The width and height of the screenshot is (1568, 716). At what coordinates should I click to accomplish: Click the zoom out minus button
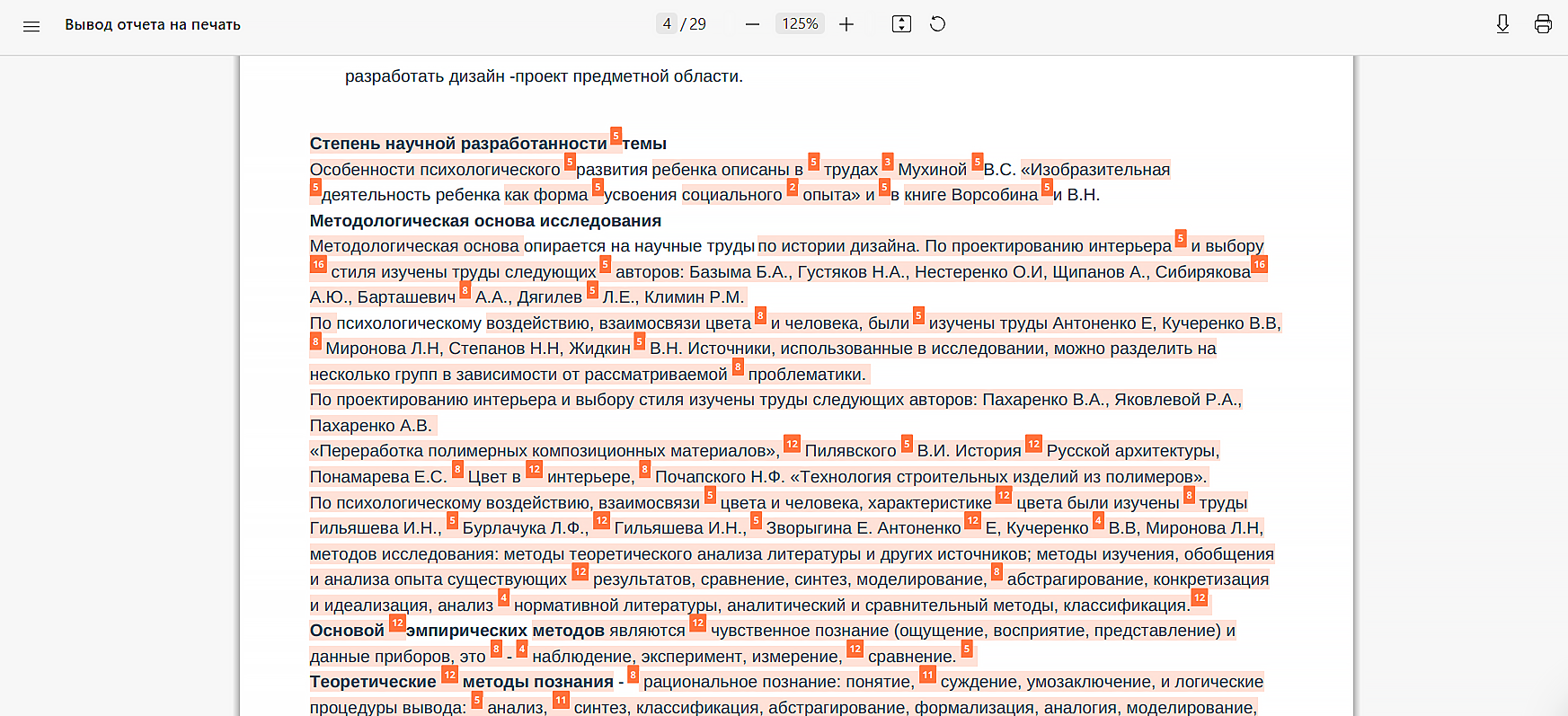[x=752, y=24]
